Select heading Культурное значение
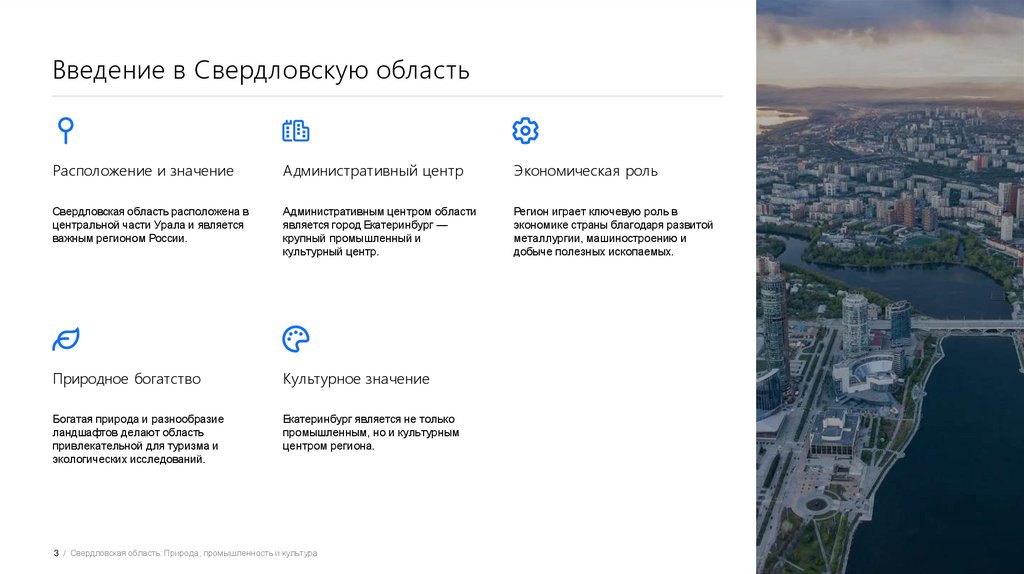This screenshot has height=574, width=1024. coord(356,379)
